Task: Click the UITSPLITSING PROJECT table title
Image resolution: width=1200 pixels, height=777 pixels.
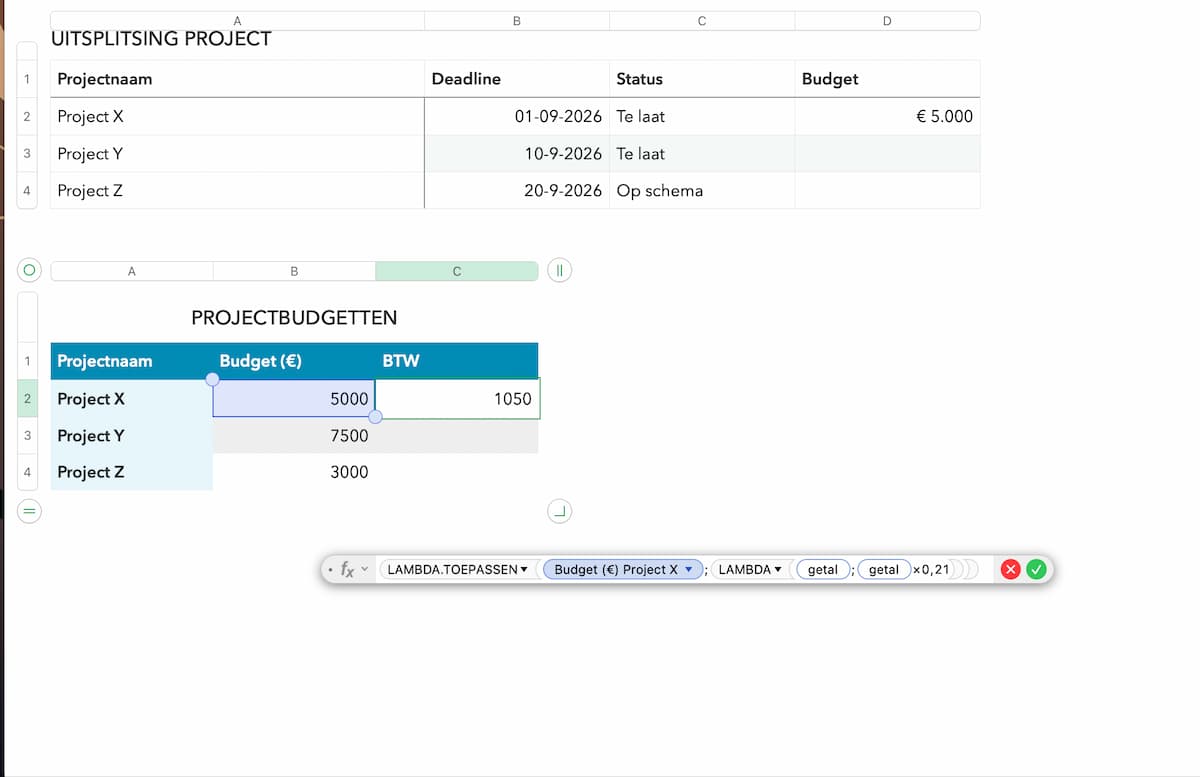Action: pos(161,39)
